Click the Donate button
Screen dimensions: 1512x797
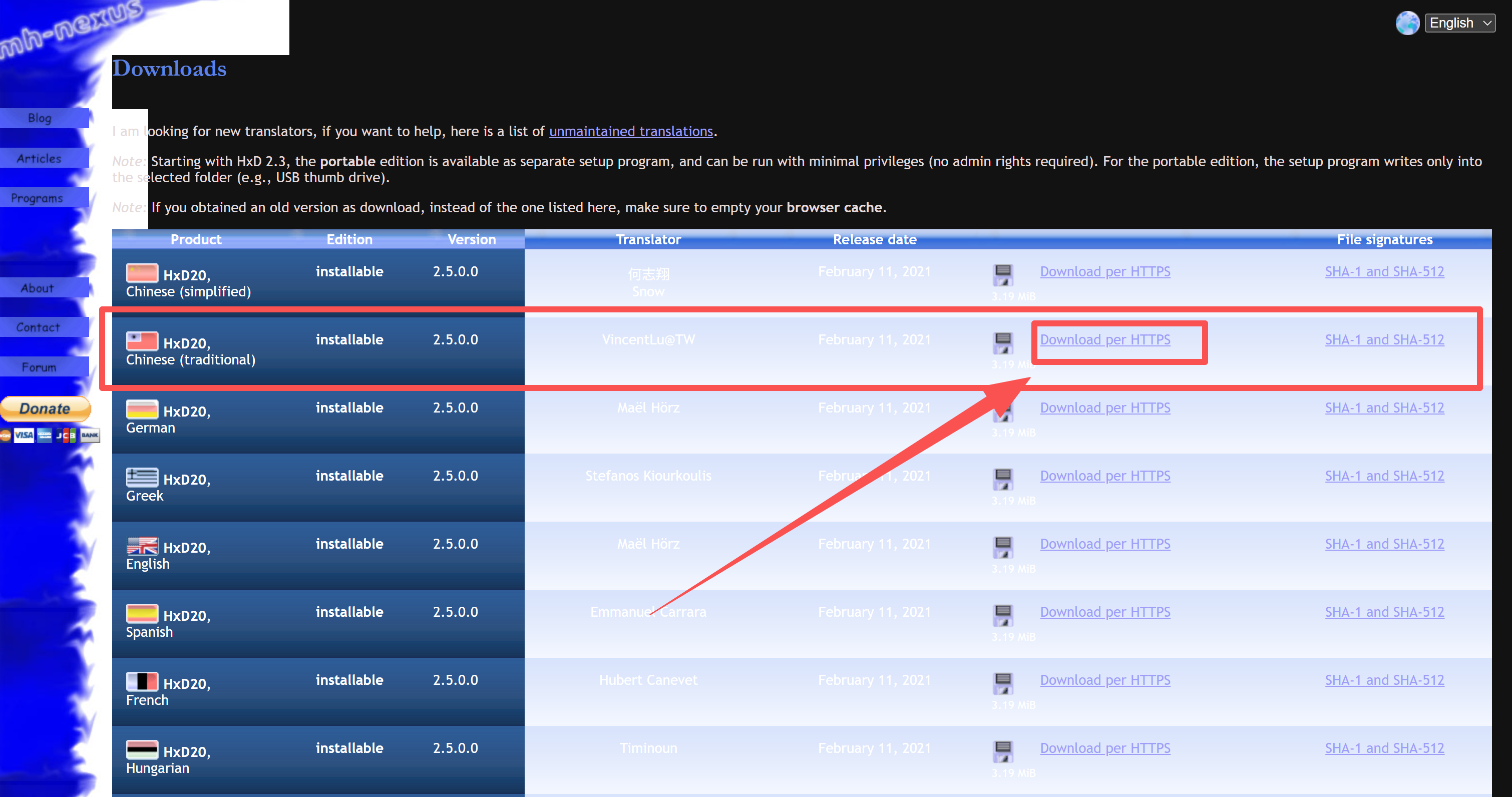pos(45,409)
